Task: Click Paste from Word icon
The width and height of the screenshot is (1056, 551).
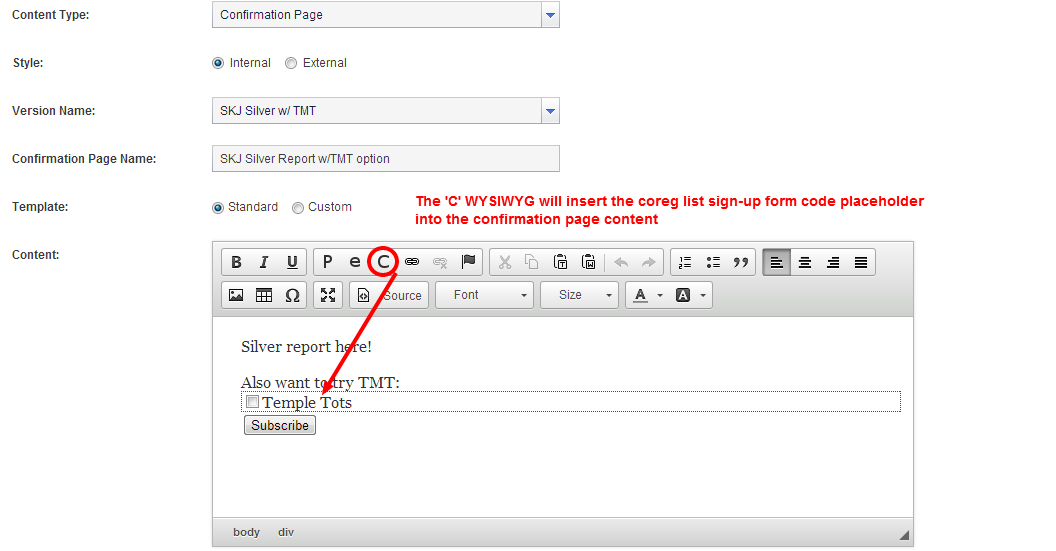Action: pos(589,262)
